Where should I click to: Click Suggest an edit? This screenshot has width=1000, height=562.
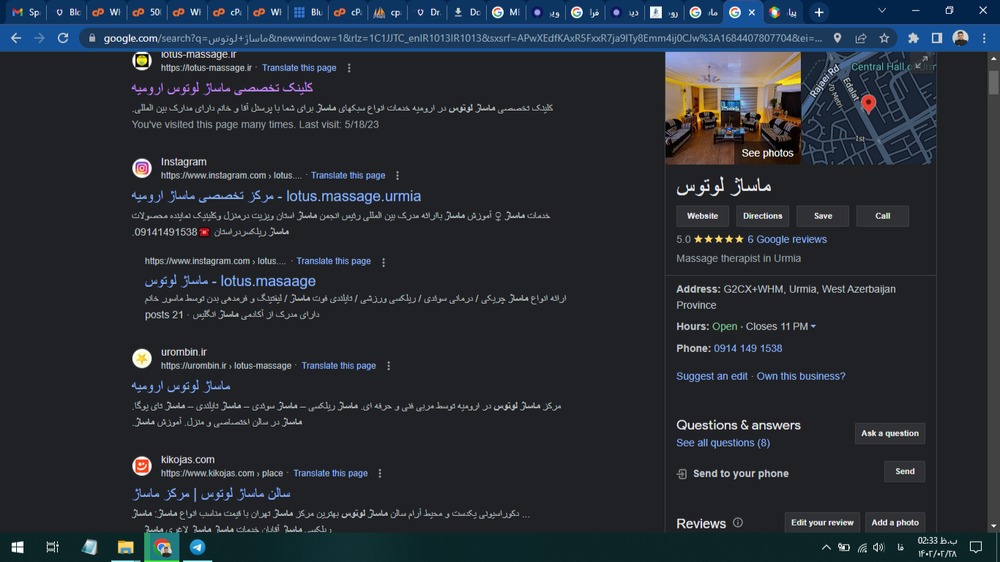[712, 376]
